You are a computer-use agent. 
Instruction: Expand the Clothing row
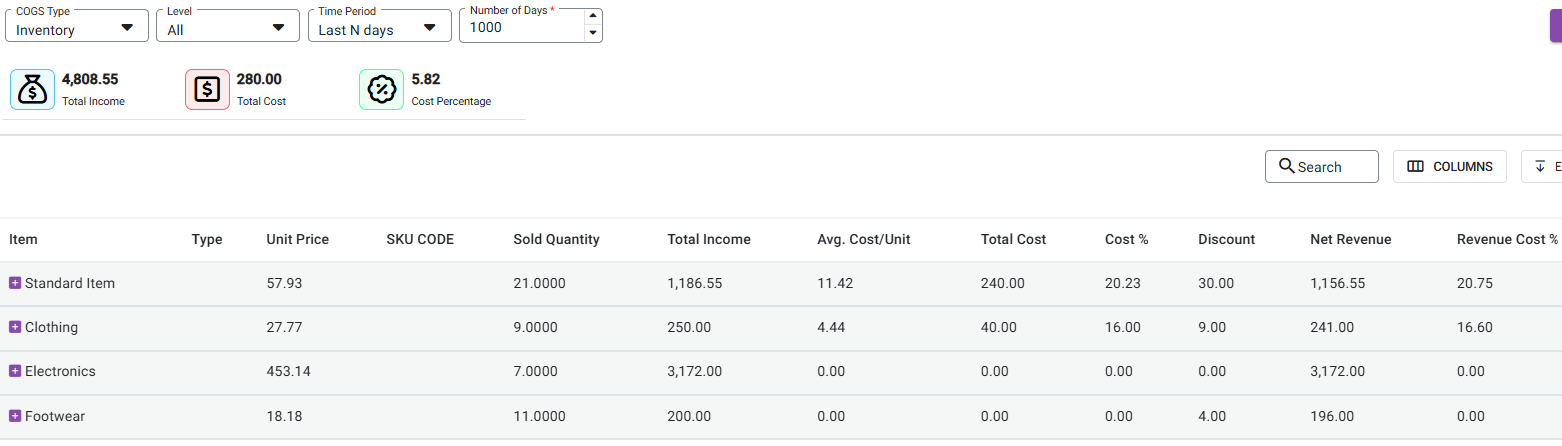[15, 327]
